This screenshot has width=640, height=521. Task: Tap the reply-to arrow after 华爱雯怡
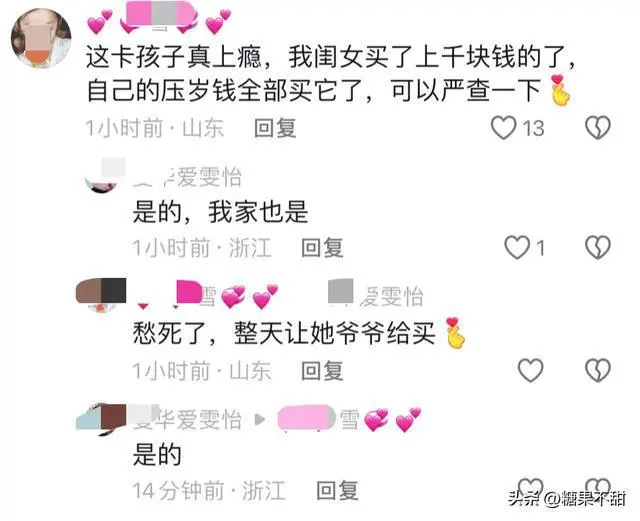click(260, 419)
